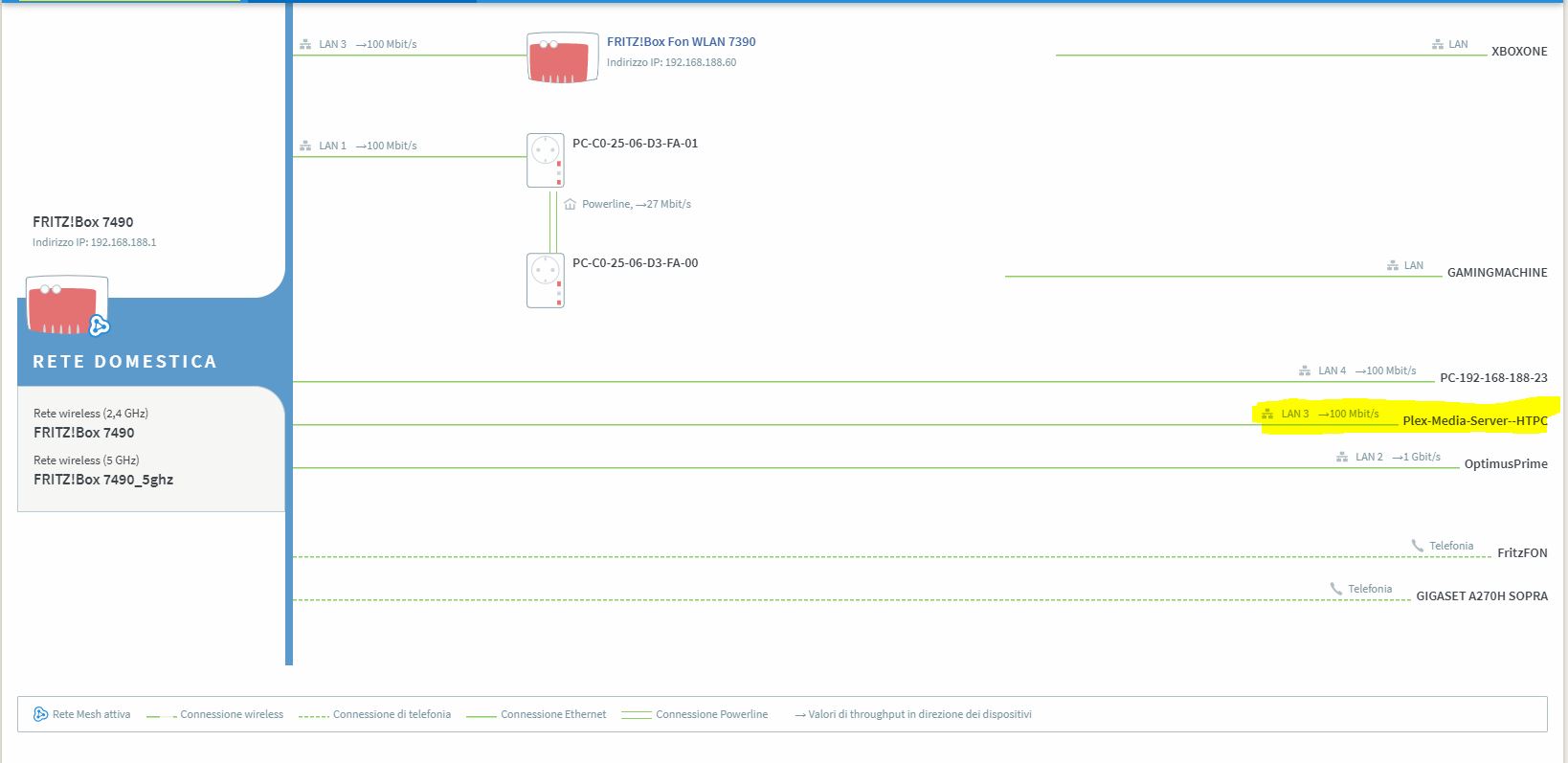Open the FritzFON telephony device

point(1522,553)
